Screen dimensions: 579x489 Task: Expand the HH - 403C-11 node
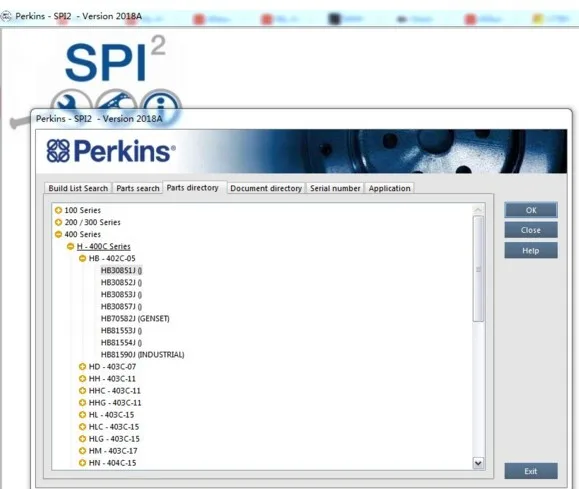[82, 379]
